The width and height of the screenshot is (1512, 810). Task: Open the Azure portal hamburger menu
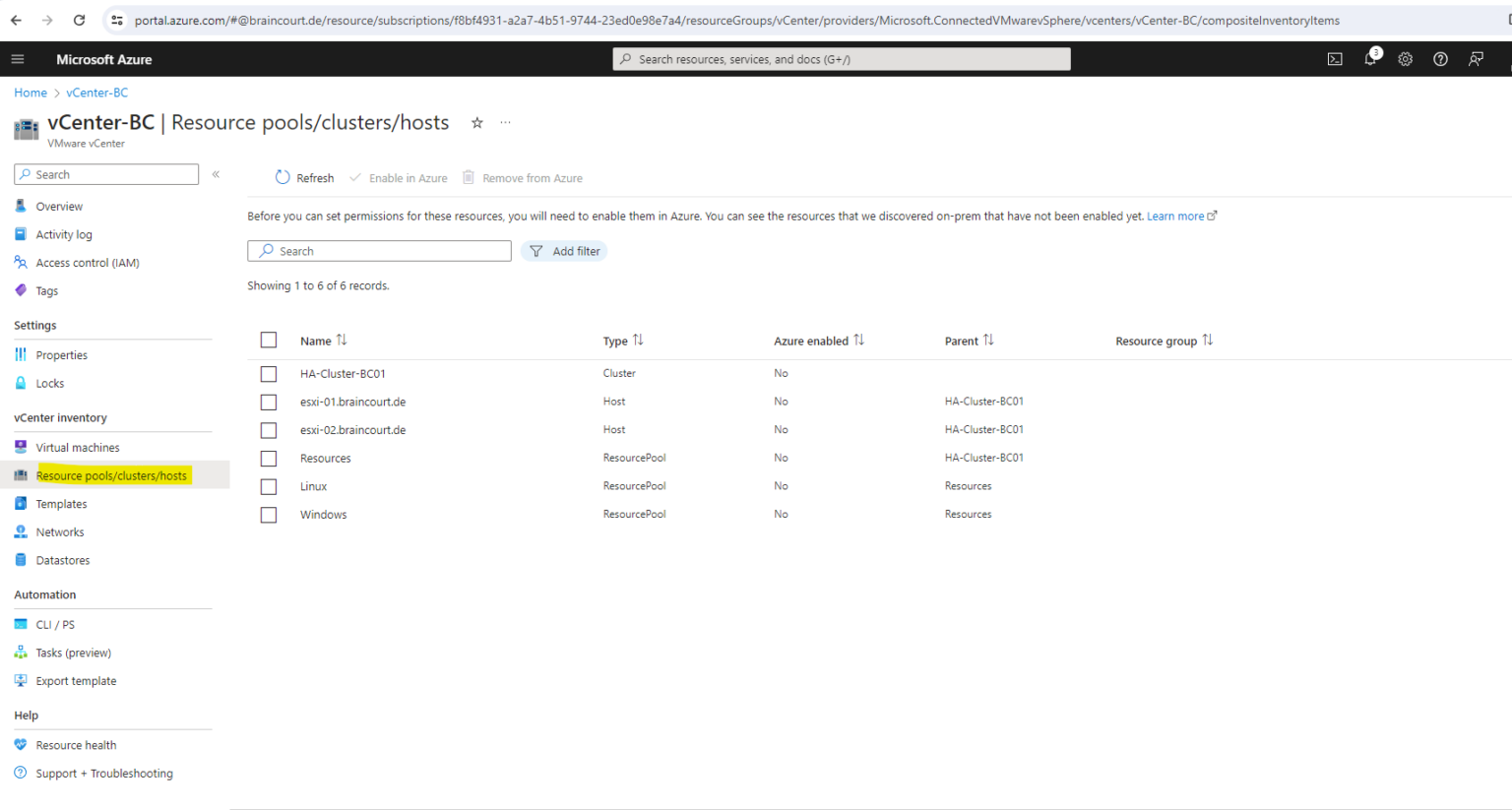click(18, 59)
